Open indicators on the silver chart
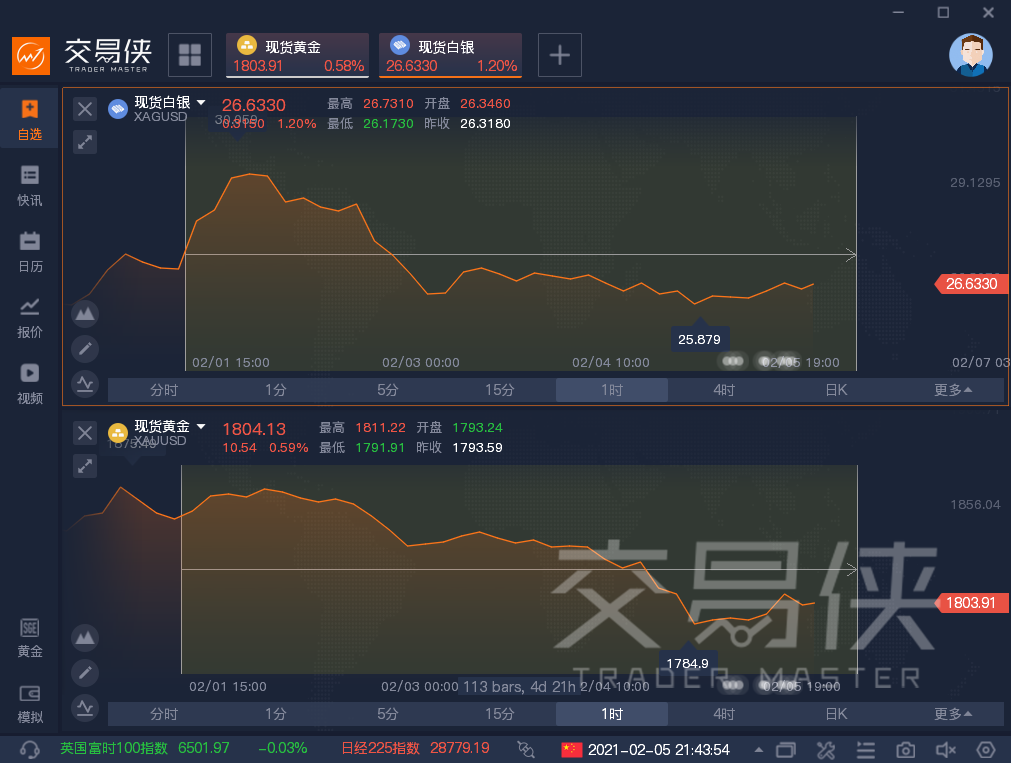Screen dimensions: 1011x763 pos(85,384)
